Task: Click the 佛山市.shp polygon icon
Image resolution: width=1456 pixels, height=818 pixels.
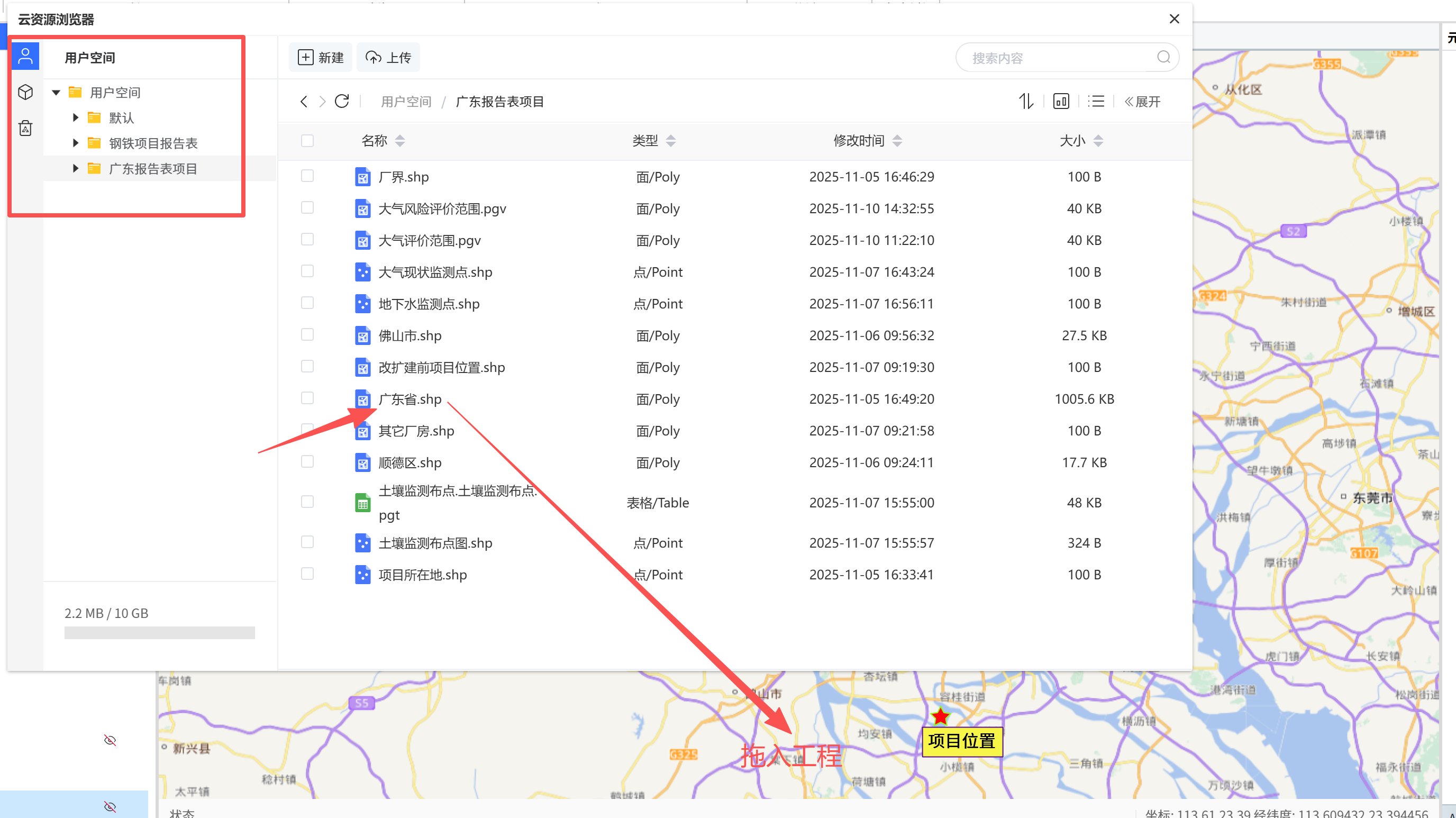Action: (x=363, y=336)
